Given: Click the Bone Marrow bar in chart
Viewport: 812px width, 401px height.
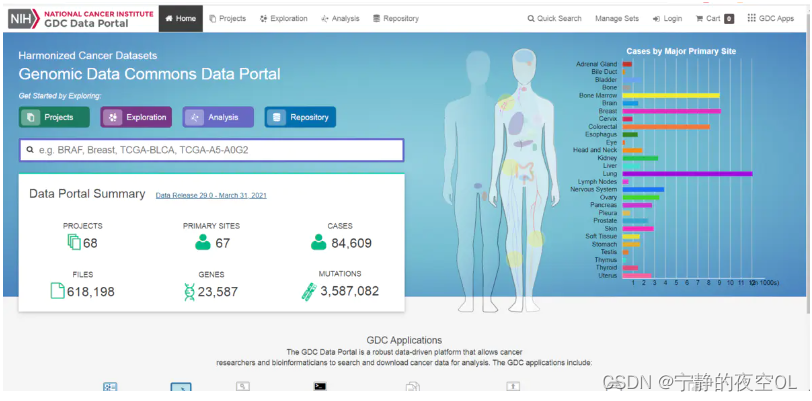Looking at the screenshot, I should [x=671, y=95].
